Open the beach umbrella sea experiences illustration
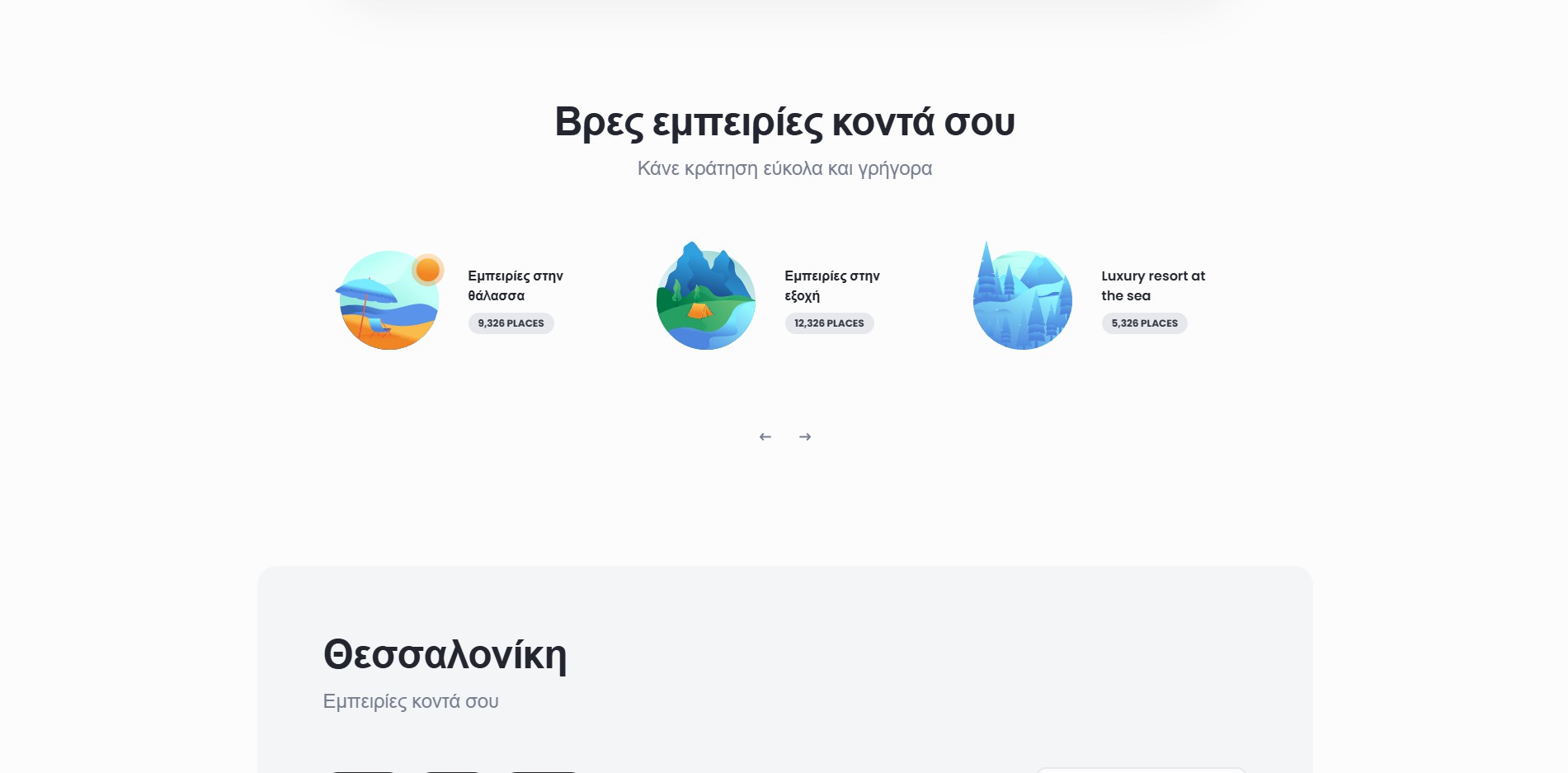Viewport: 1568px width, 773px height. [388, 301]
